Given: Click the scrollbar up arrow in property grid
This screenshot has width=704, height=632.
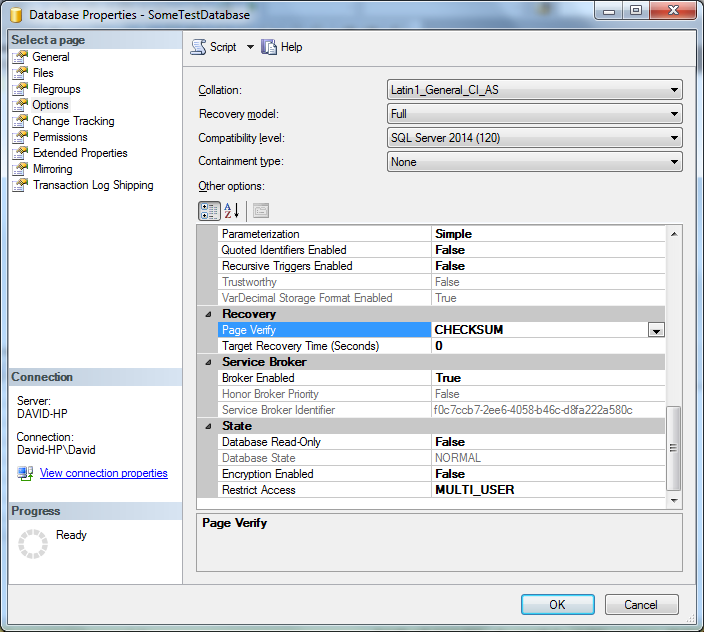Looking at the screenshot, I should pyautogui.click(x=674, y=234).
